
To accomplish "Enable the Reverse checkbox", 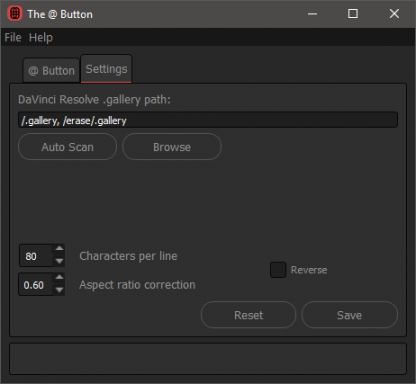I will click(278, 270).
